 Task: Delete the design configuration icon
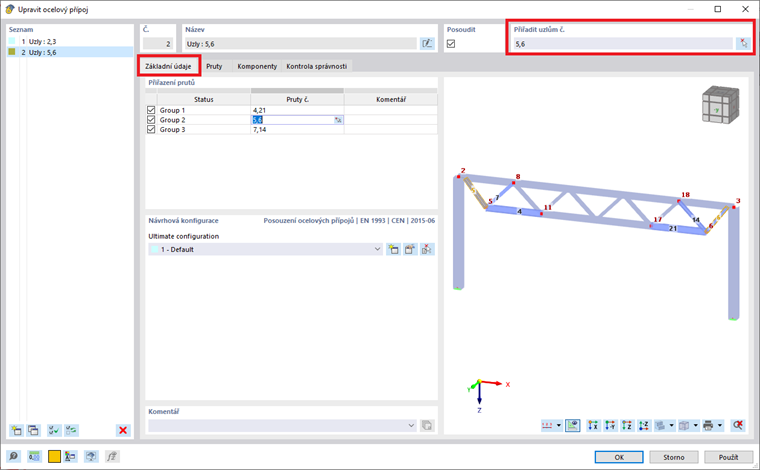pyautogui.click(x=427, y=250)
